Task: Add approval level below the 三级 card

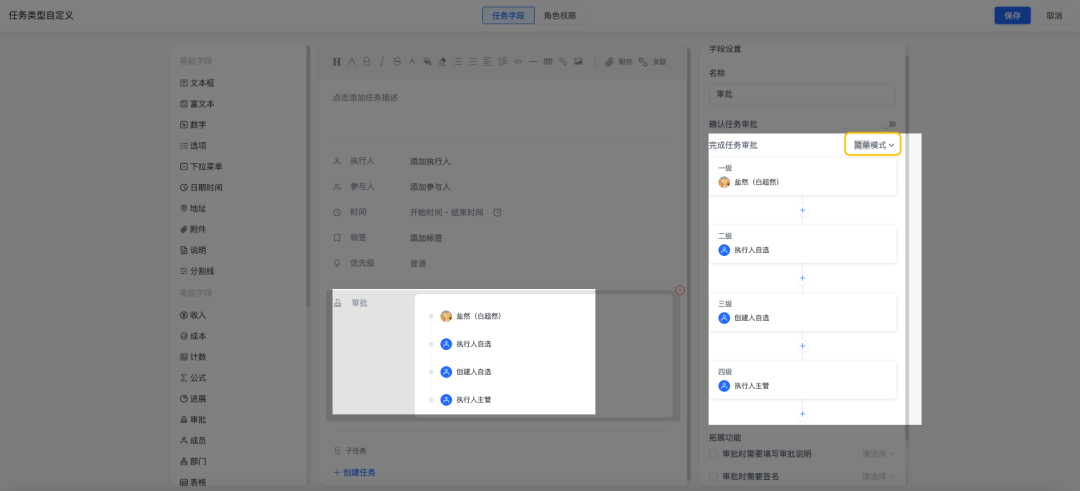Action: 802,346
